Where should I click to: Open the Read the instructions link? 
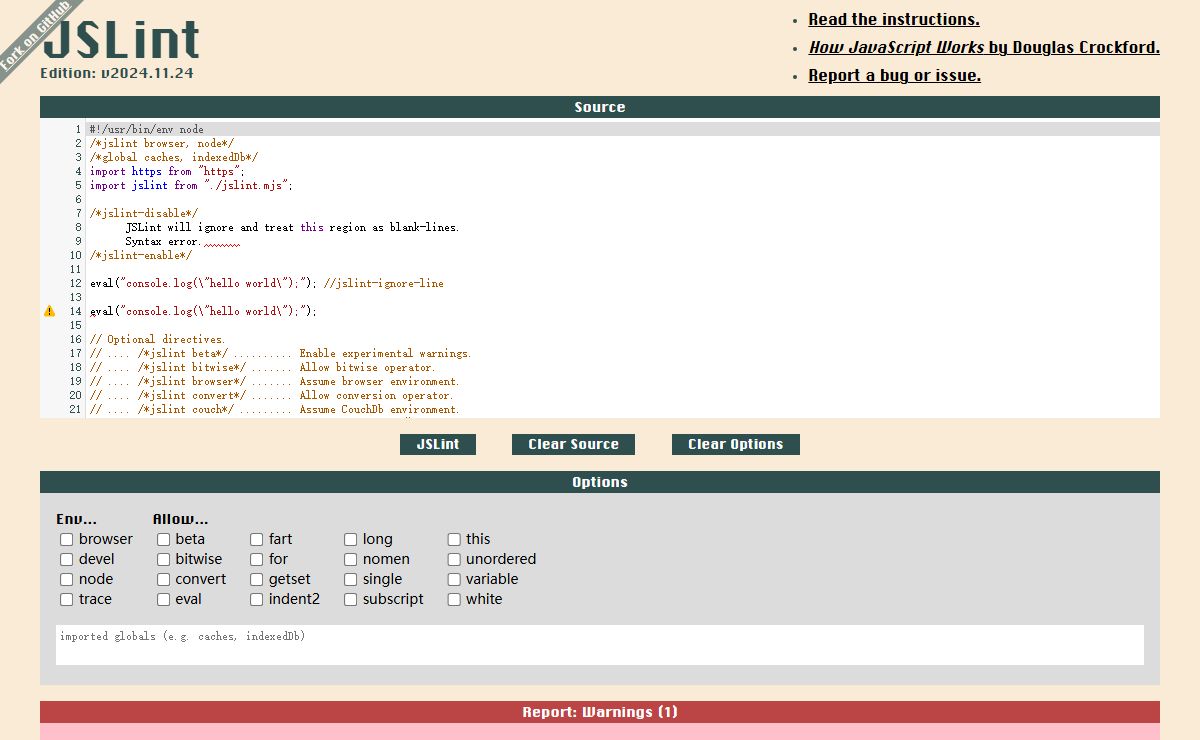click(894, 19)
